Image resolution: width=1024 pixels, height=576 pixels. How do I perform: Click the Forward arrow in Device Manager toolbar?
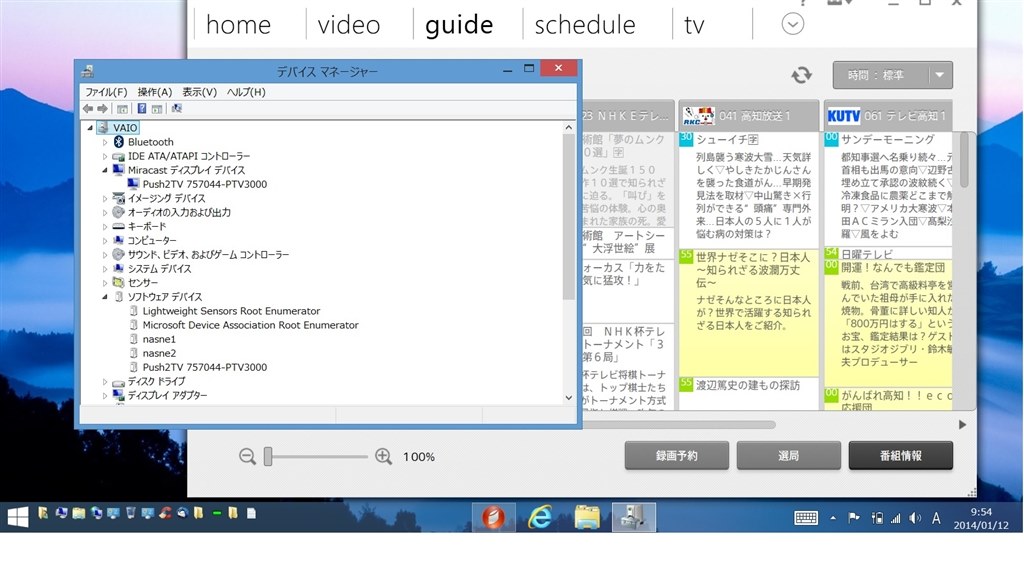[103, 108]
